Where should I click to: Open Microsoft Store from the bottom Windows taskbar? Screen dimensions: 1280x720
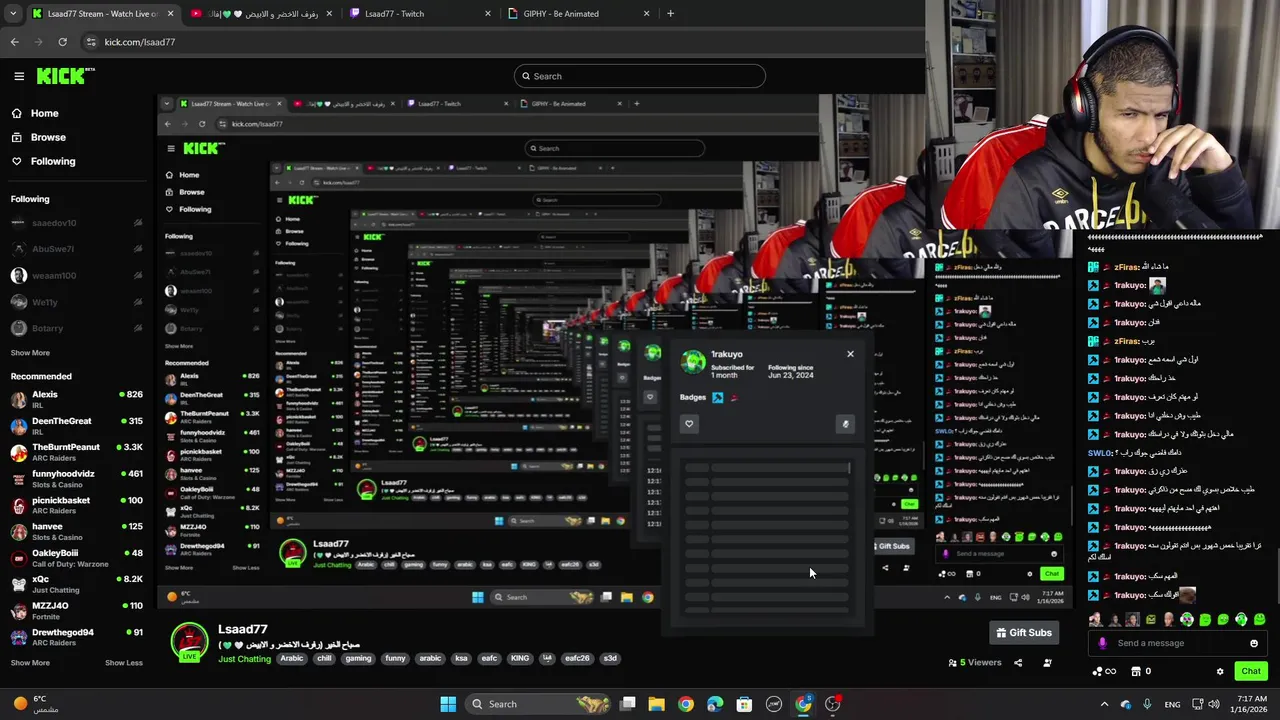[744, 704]
